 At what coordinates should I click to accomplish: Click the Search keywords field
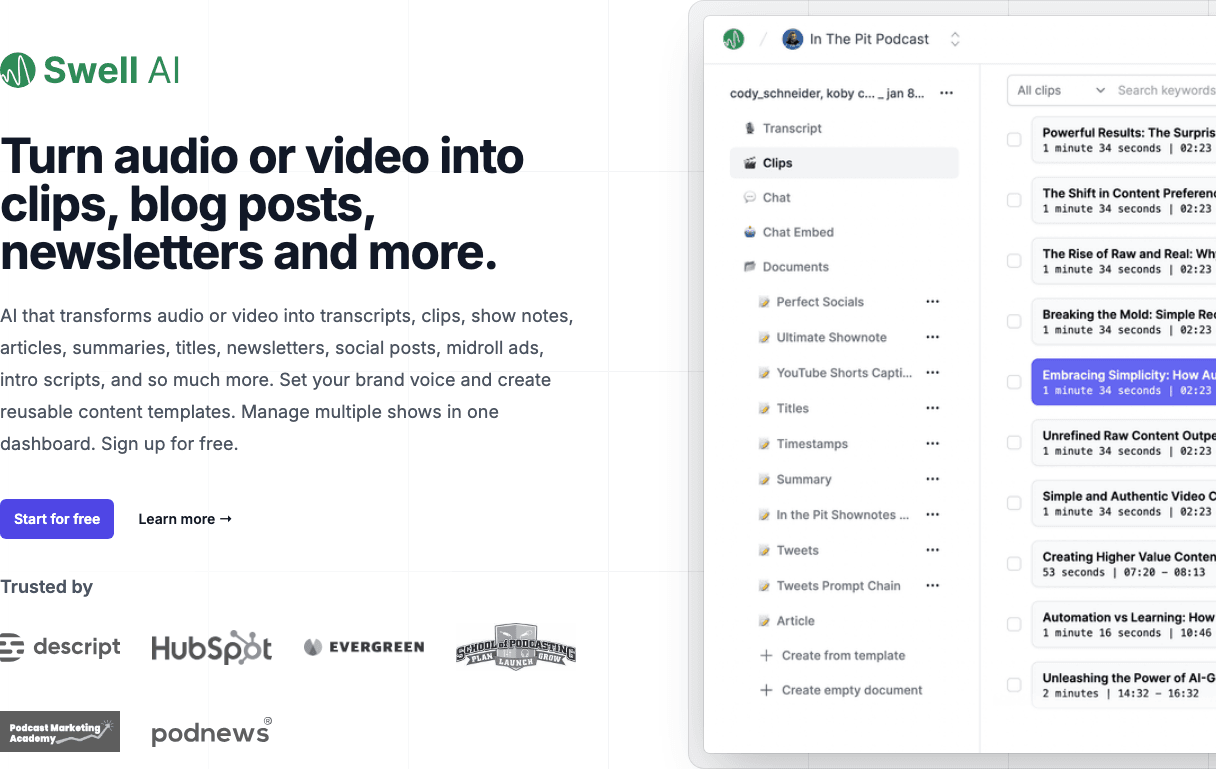[x=1165, y=90]
